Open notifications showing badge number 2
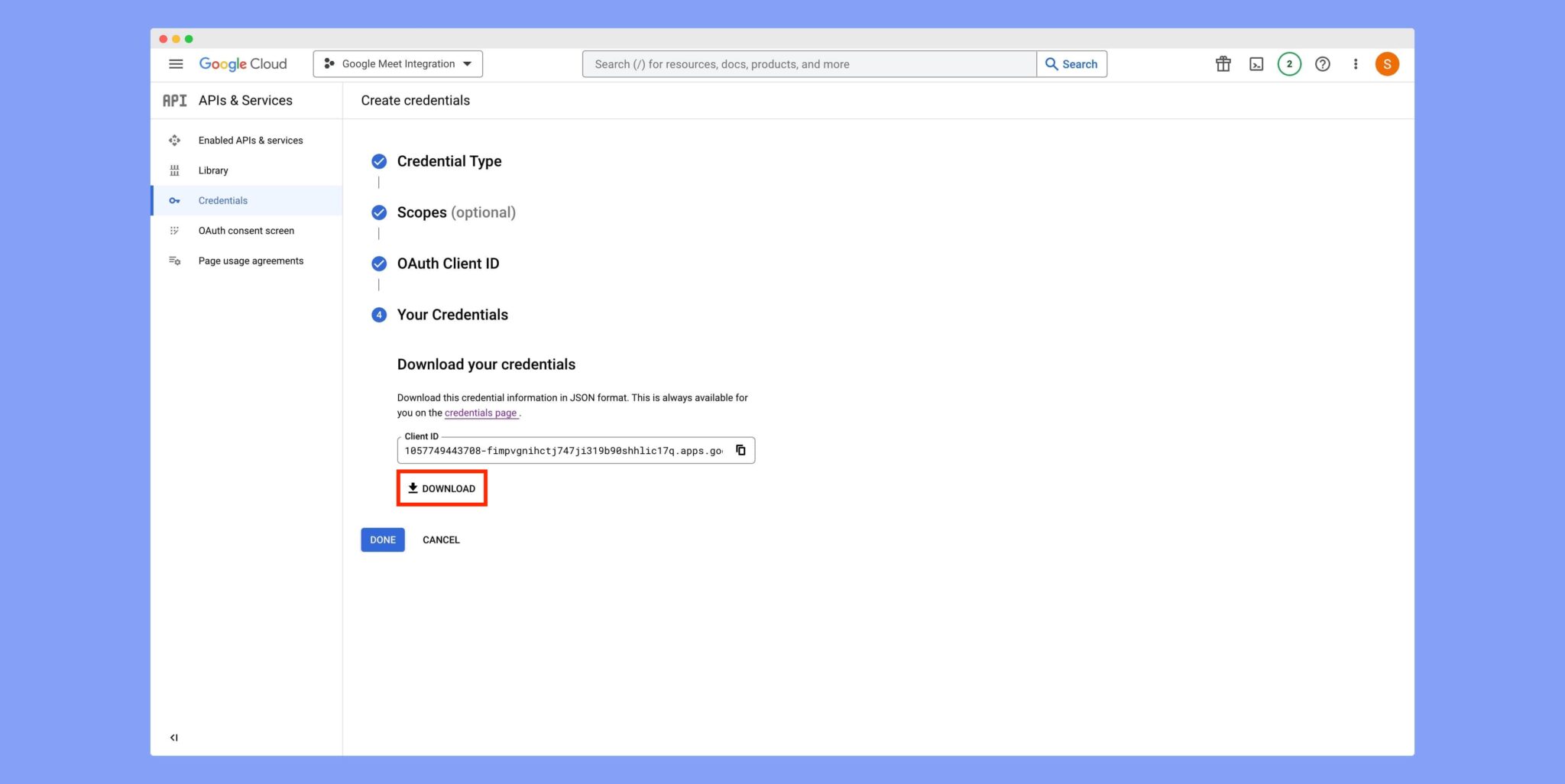 tap(1289, 64)
